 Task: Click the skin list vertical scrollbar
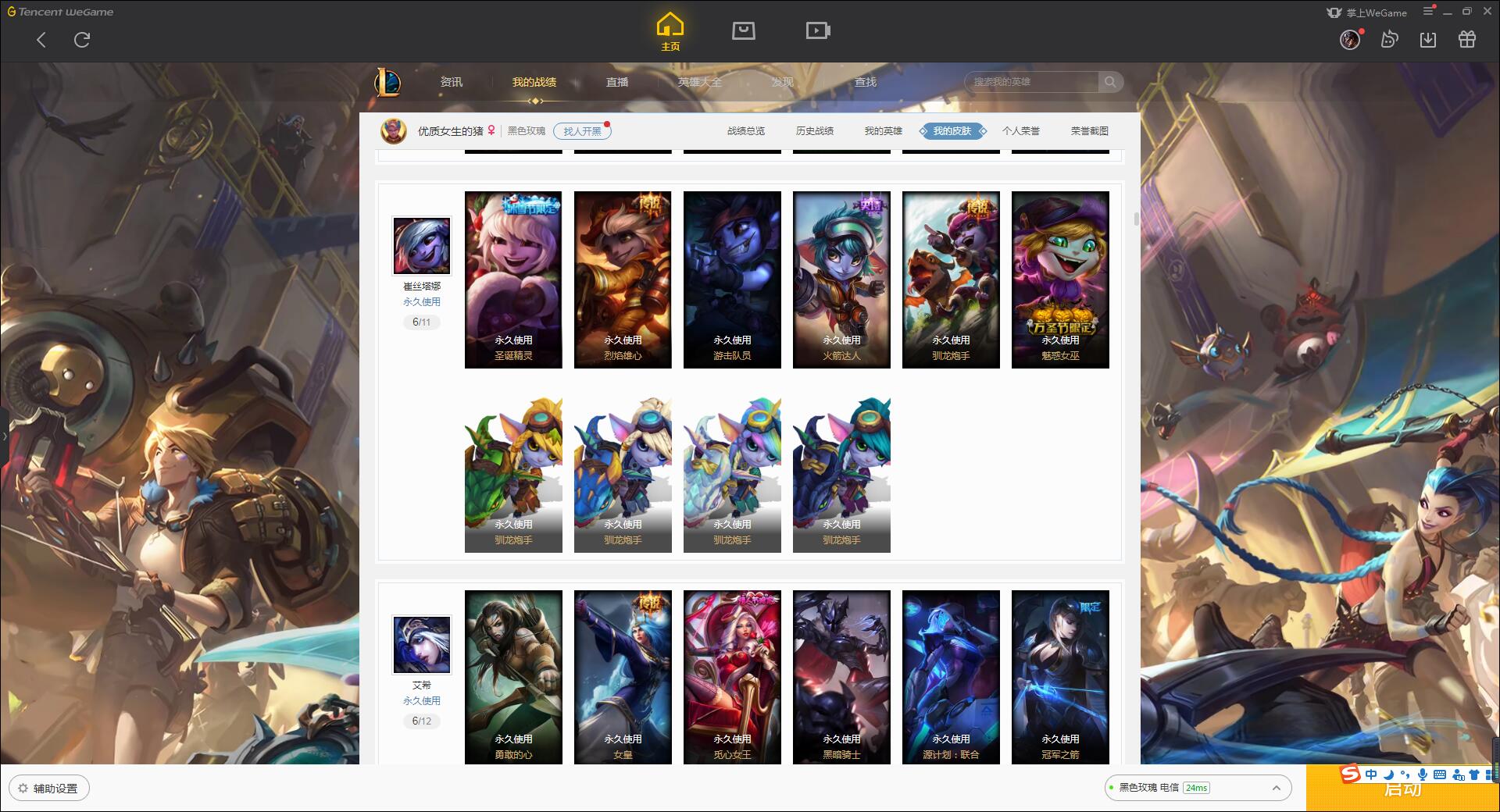pos(1136,219)
